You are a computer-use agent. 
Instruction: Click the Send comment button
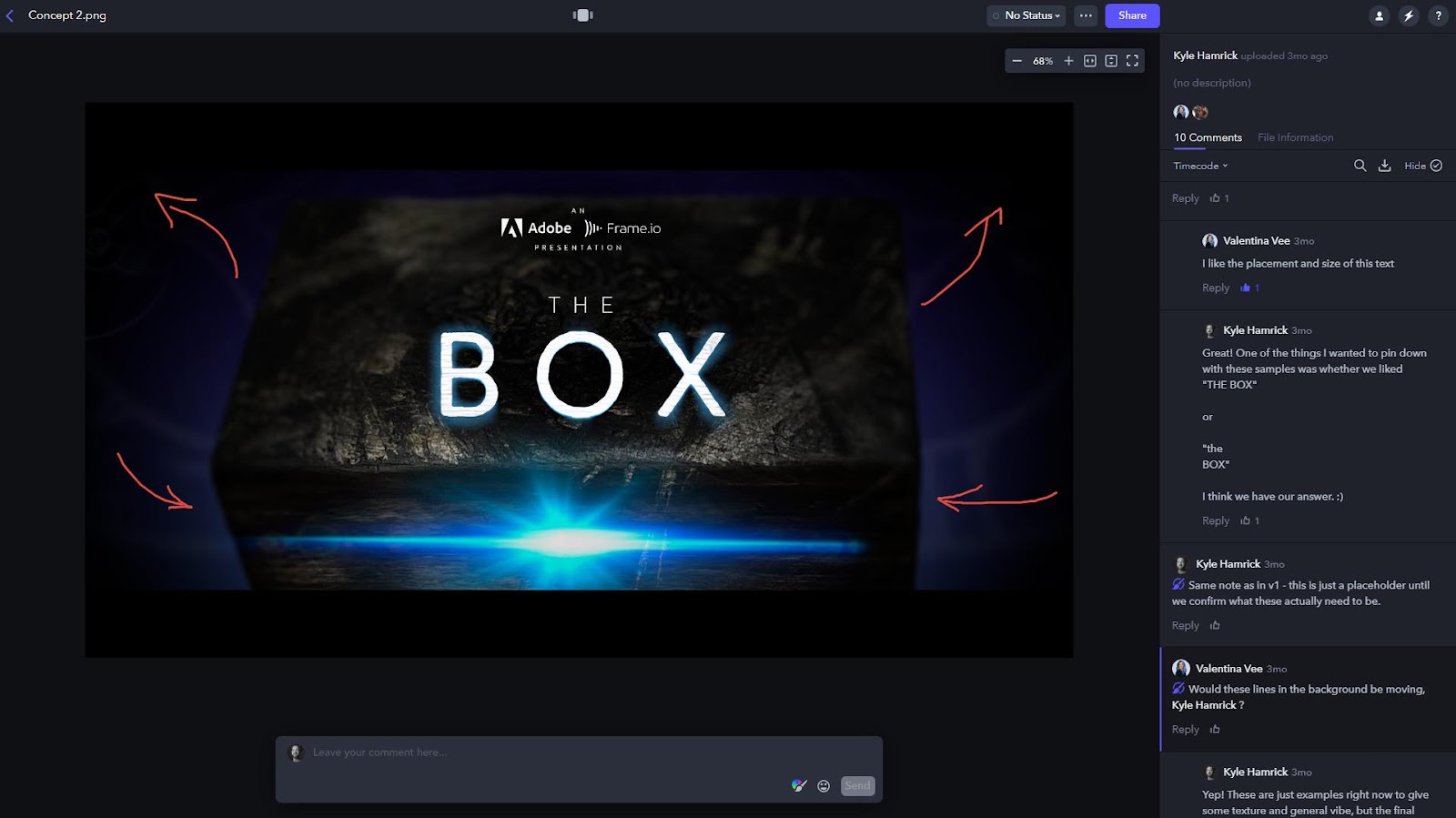pyautogui.click(x=857, y=785)
